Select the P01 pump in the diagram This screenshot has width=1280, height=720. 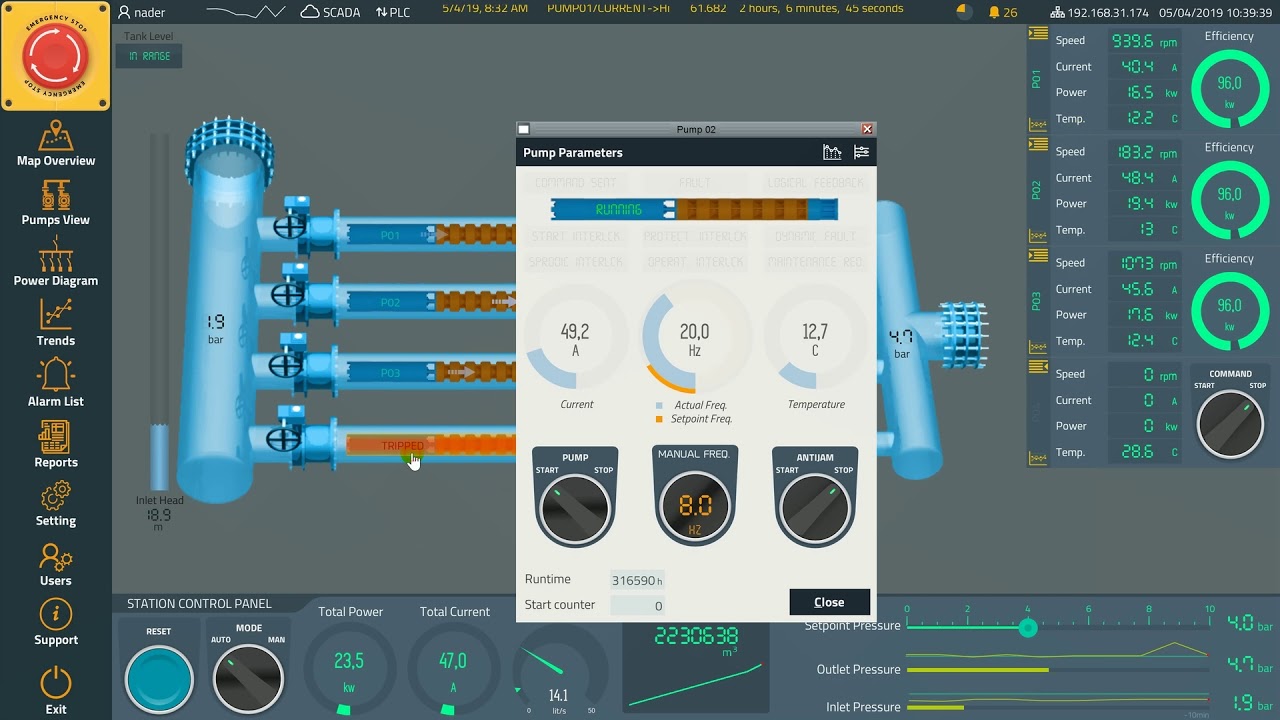430,235
